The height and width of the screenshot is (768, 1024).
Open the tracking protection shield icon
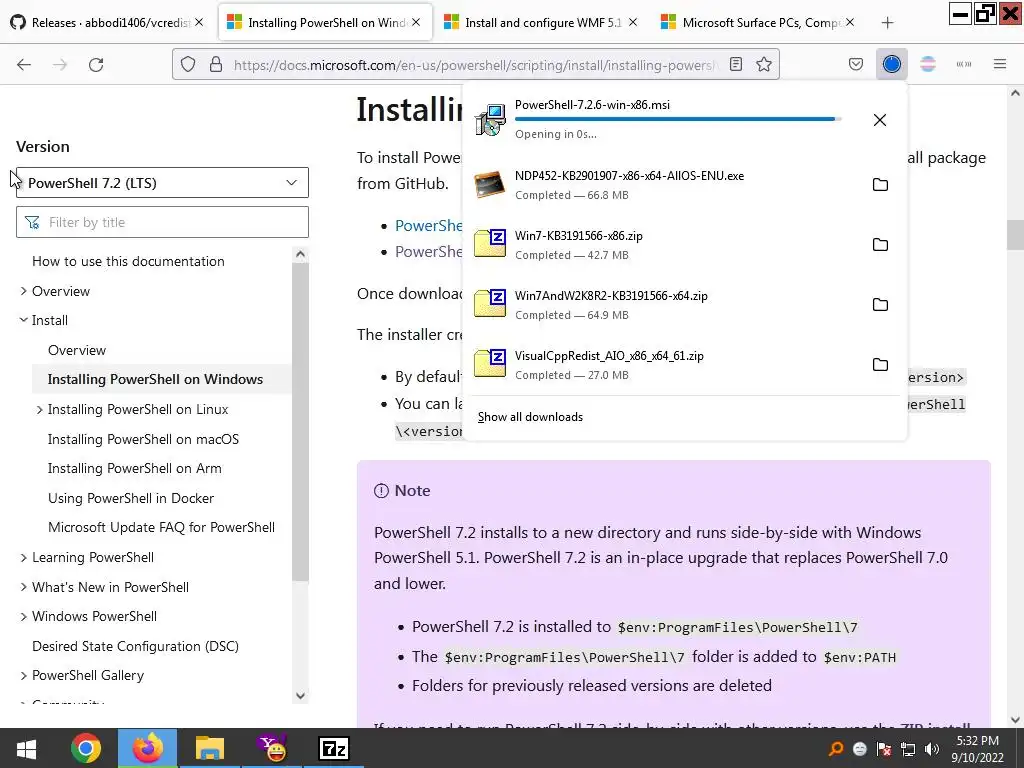pyautogui.click(x=188, y=65)
